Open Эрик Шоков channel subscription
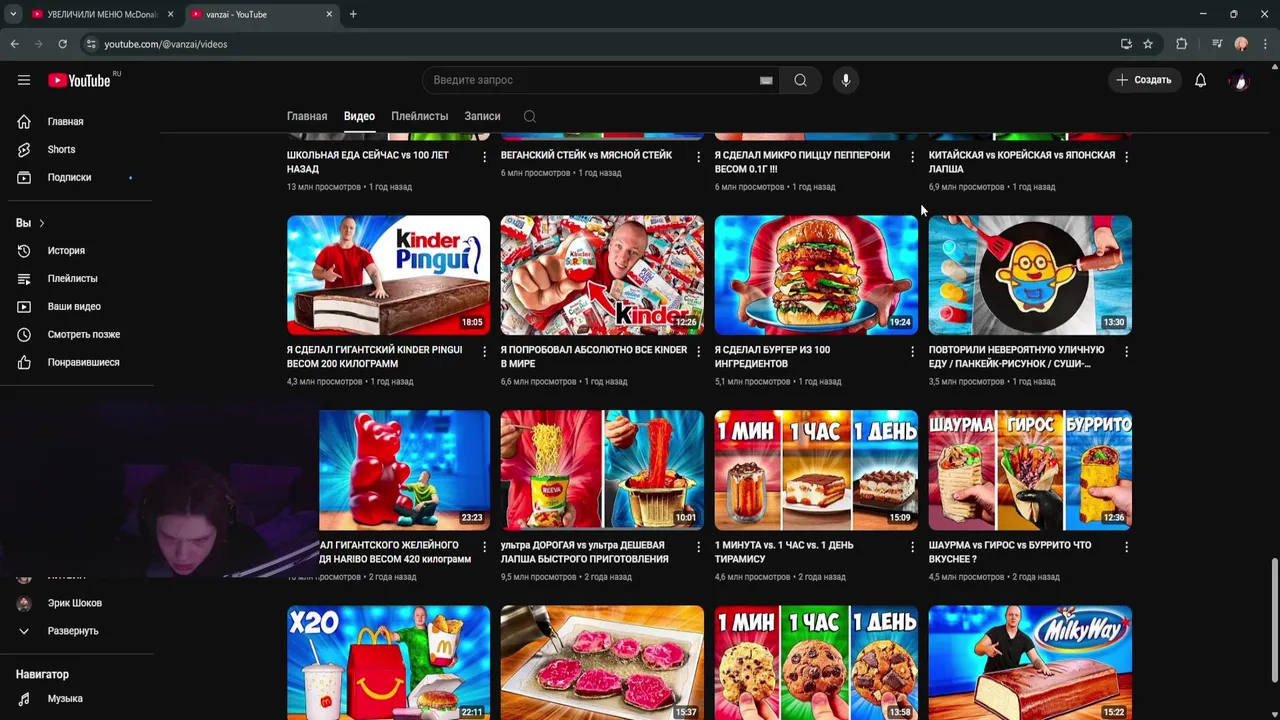 pos(77,603)
